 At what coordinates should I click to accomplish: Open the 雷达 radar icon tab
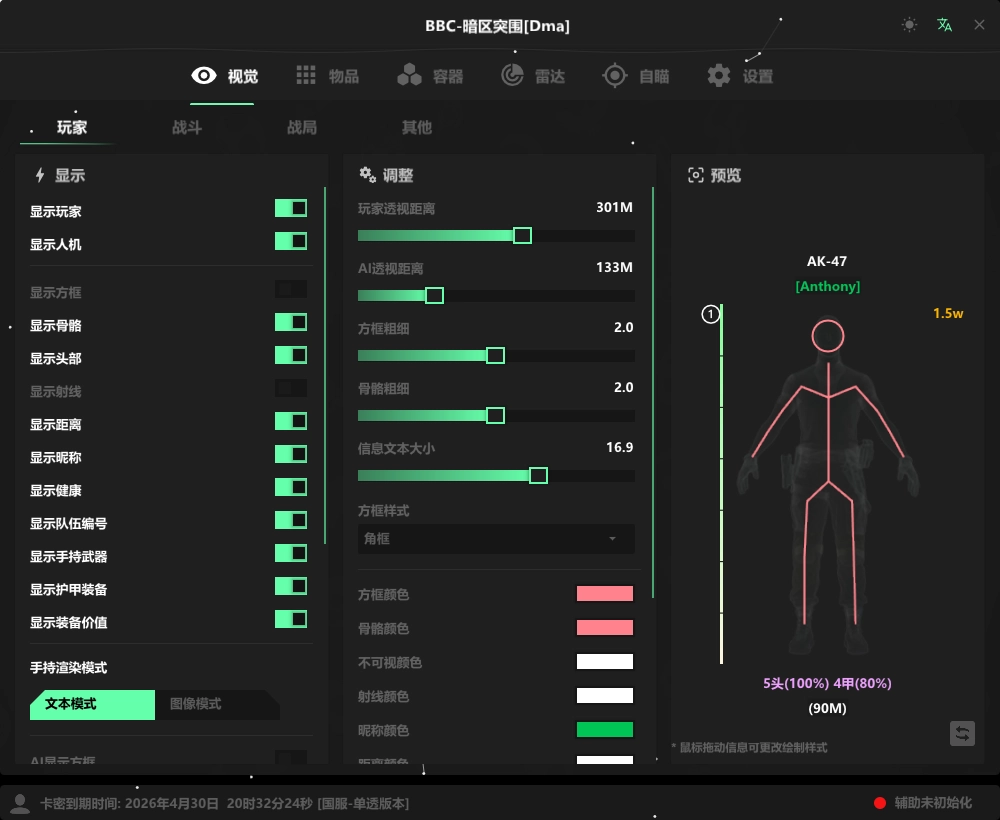coord(533,76)
